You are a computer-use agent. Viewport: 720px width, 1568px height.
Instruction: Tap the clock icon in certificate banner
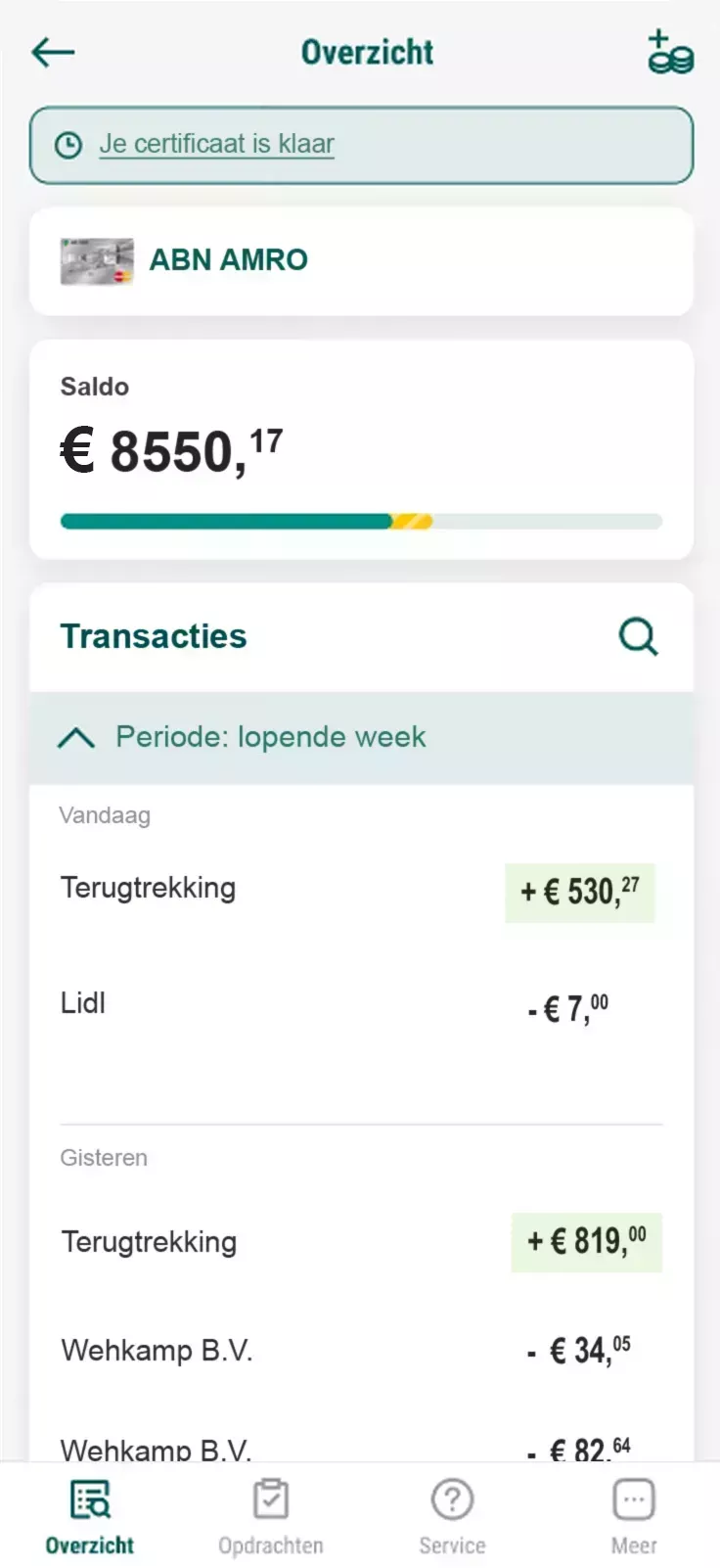tap(67, 145)
